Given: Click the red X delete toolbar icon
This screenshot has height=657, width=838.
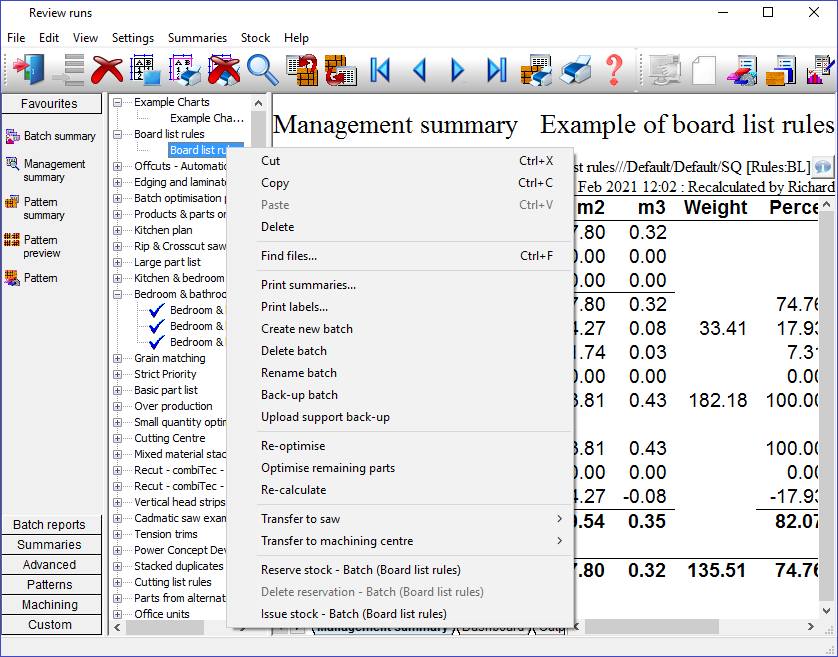Looking at the screenshot, I should [x=107, y=69].
